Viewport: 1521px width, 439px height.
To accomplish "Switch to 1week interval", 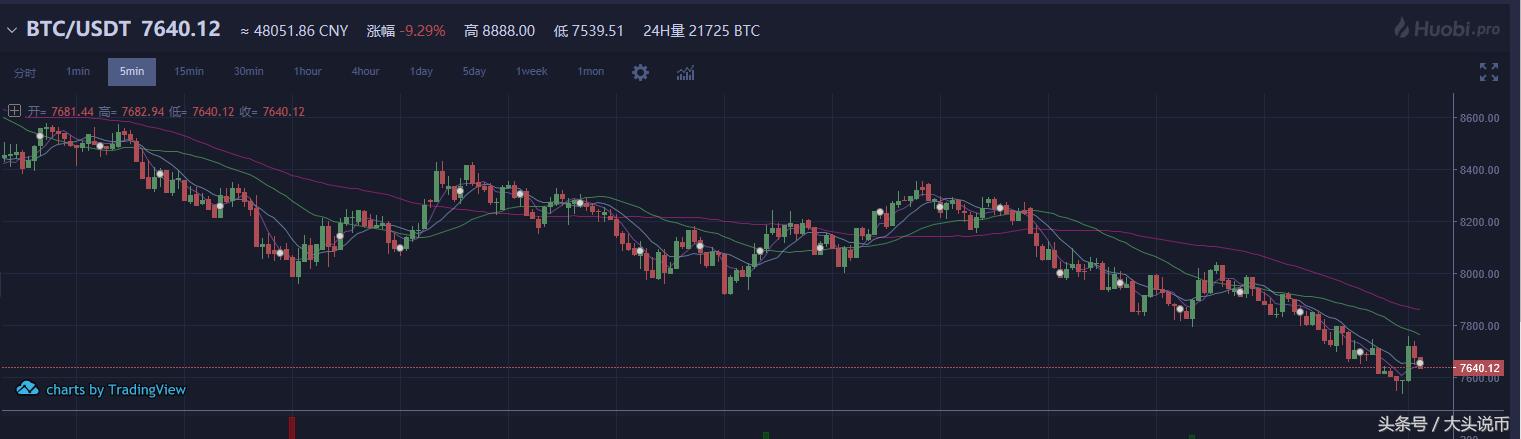I will (532, 72).
